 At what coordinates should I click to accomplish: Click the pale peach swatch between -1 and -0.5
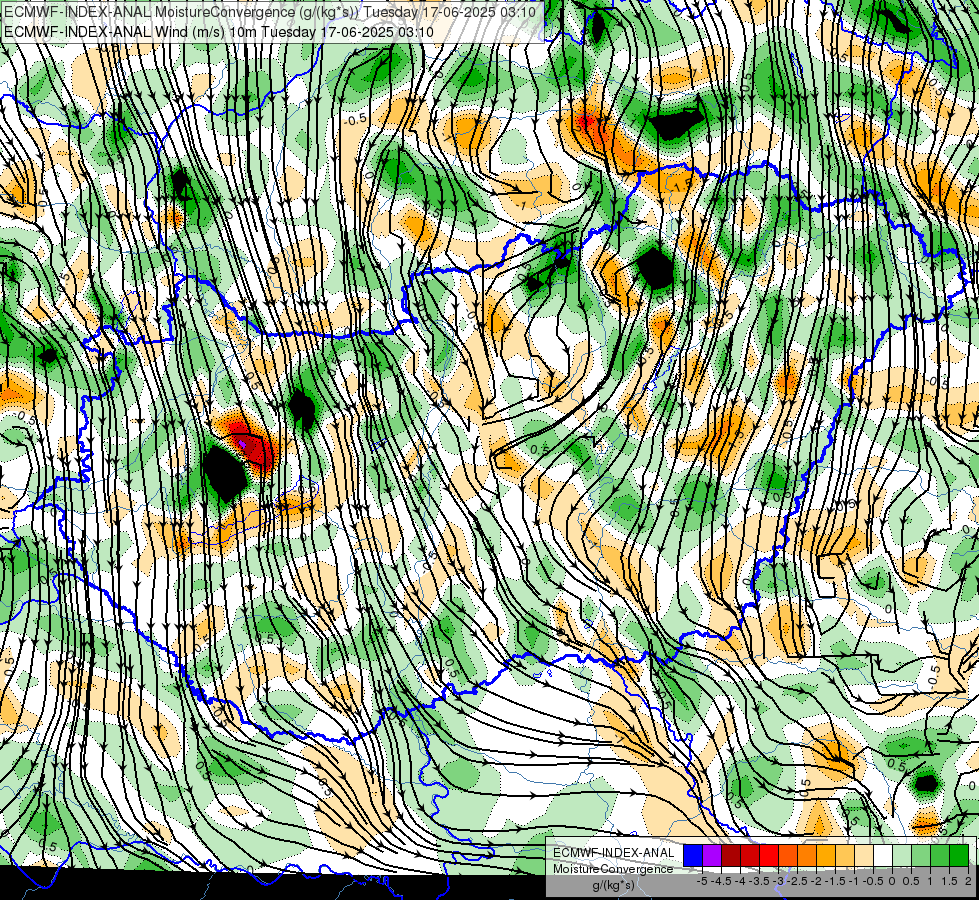(x=863, y=855)
